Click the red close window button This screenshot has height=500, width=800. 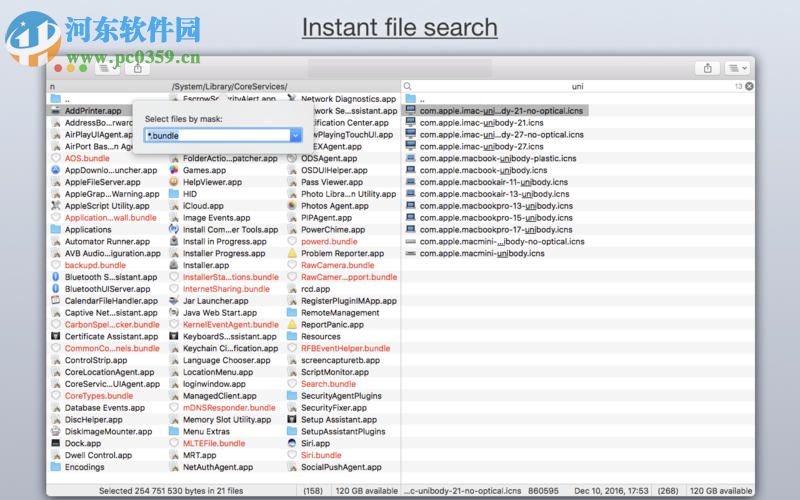(x=58, y=68)
